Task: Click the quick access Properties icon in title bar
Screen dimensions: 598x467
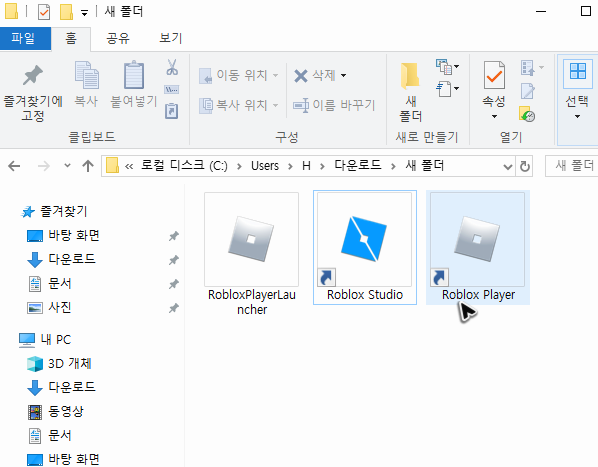Action: (x=44, y=12)
